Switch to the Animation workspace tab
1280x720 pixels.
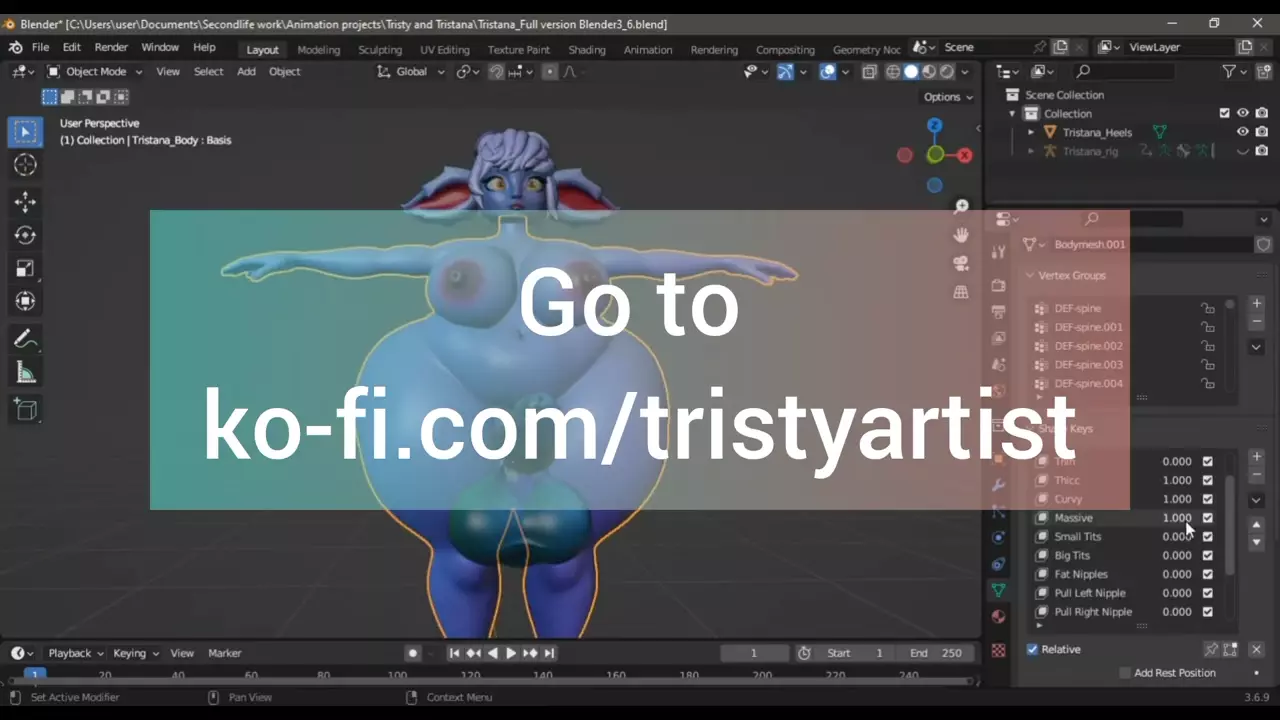coord(648,49)
